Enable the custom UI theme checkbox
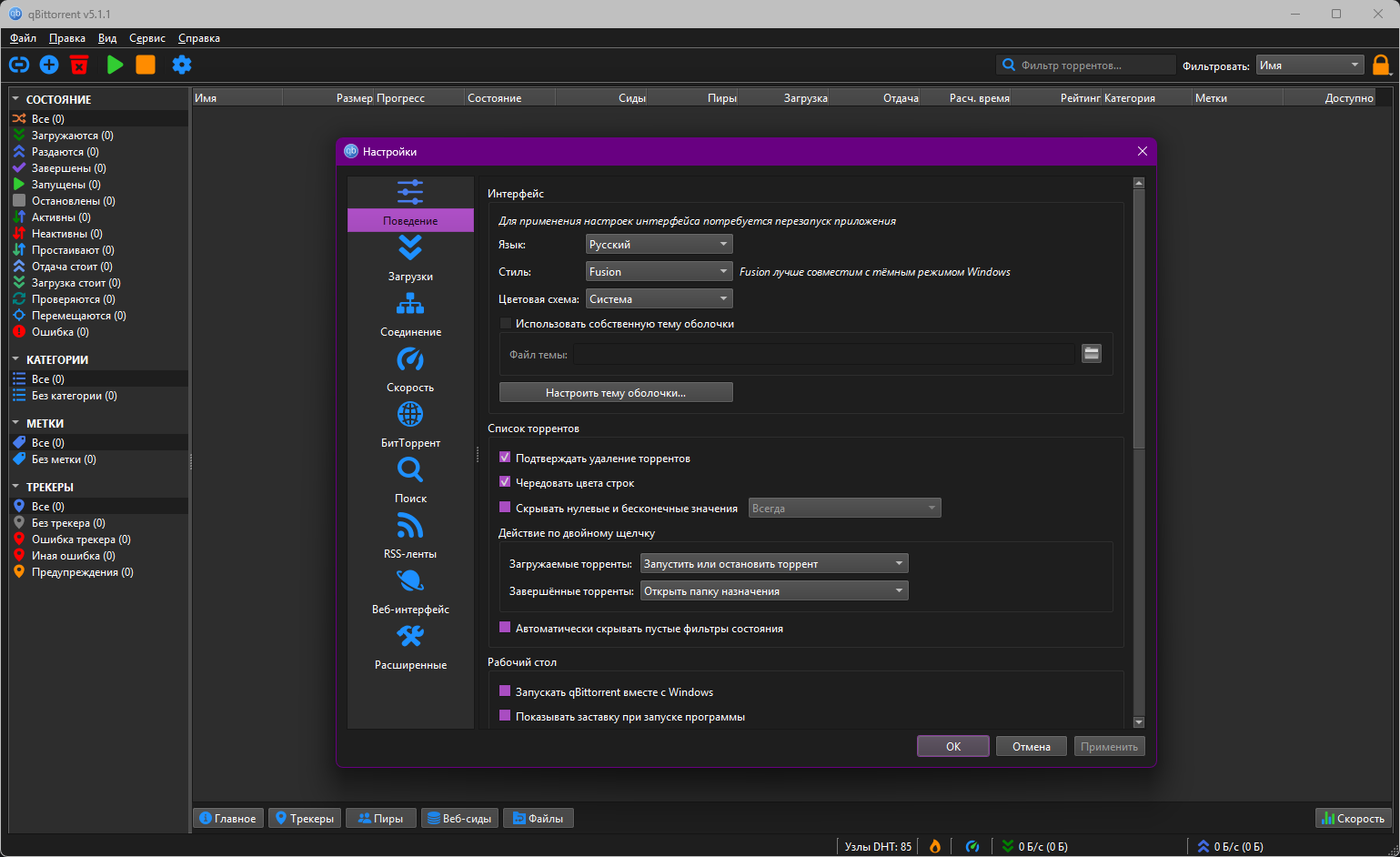 click(506, 323)
